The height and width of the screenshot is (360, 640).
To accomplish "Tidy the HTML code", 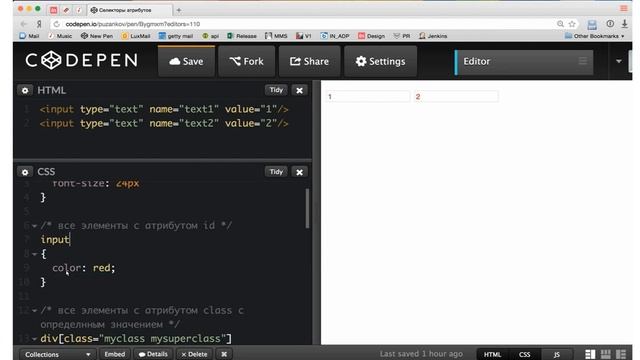I will coord(276,90).
